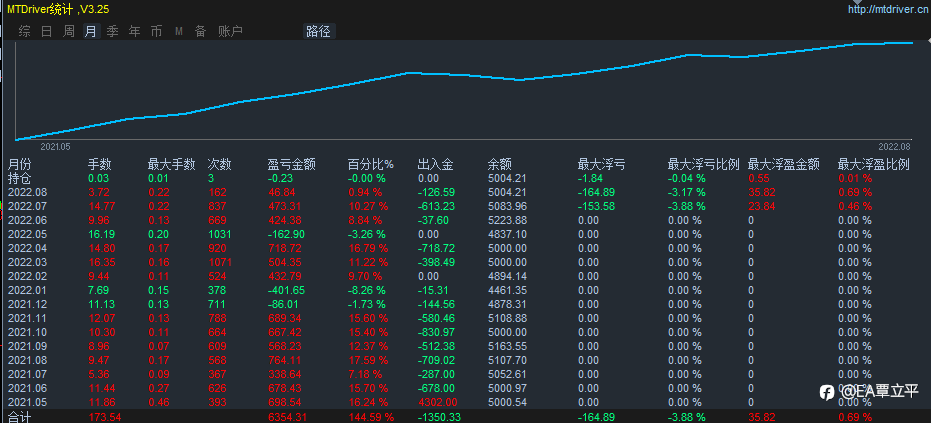Click the 百分比% column header

coord(371,165)
